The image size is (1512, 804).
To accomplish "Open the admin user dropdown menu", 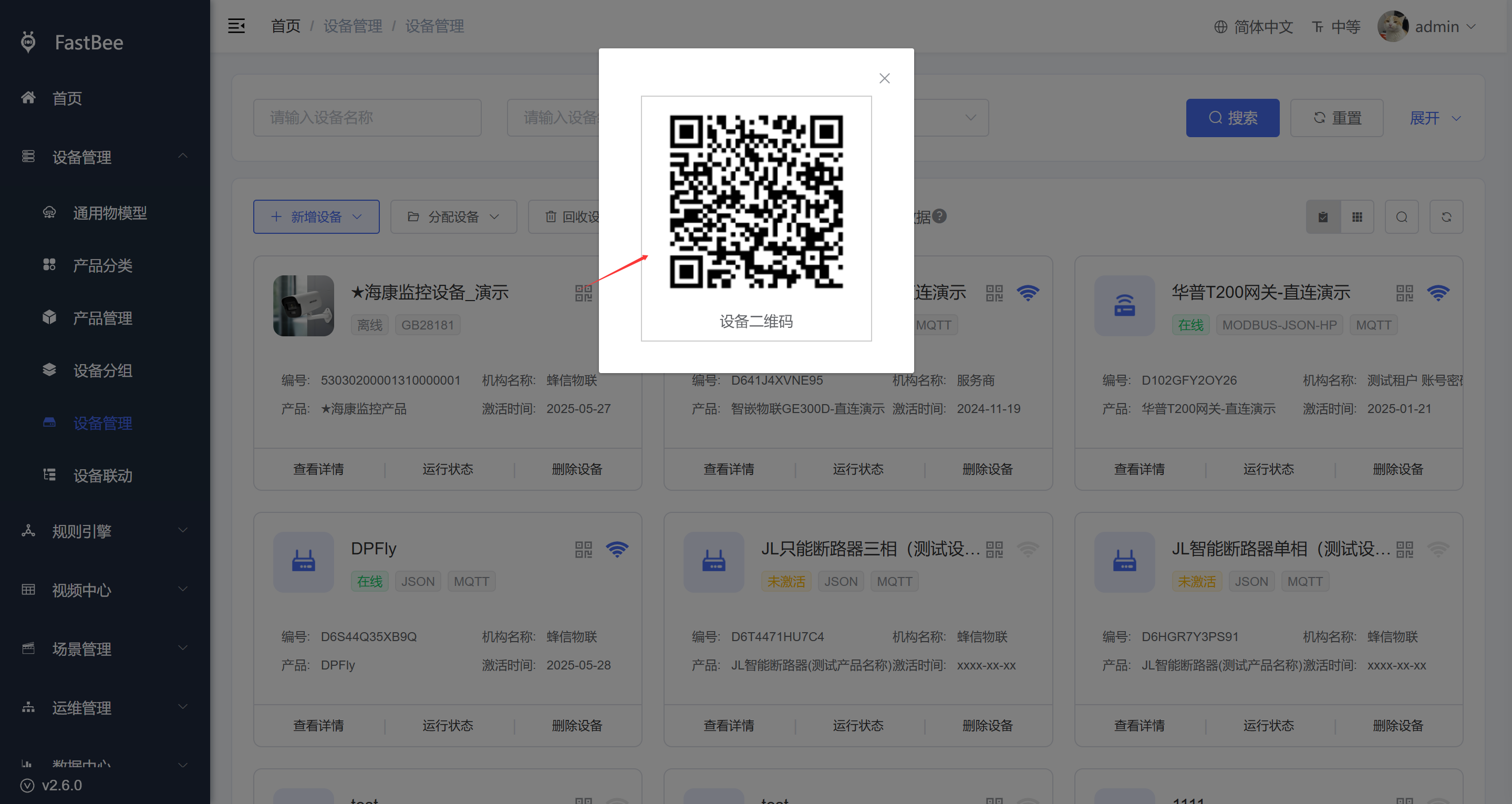I will pyautogui.click(x=1445, y=27).
